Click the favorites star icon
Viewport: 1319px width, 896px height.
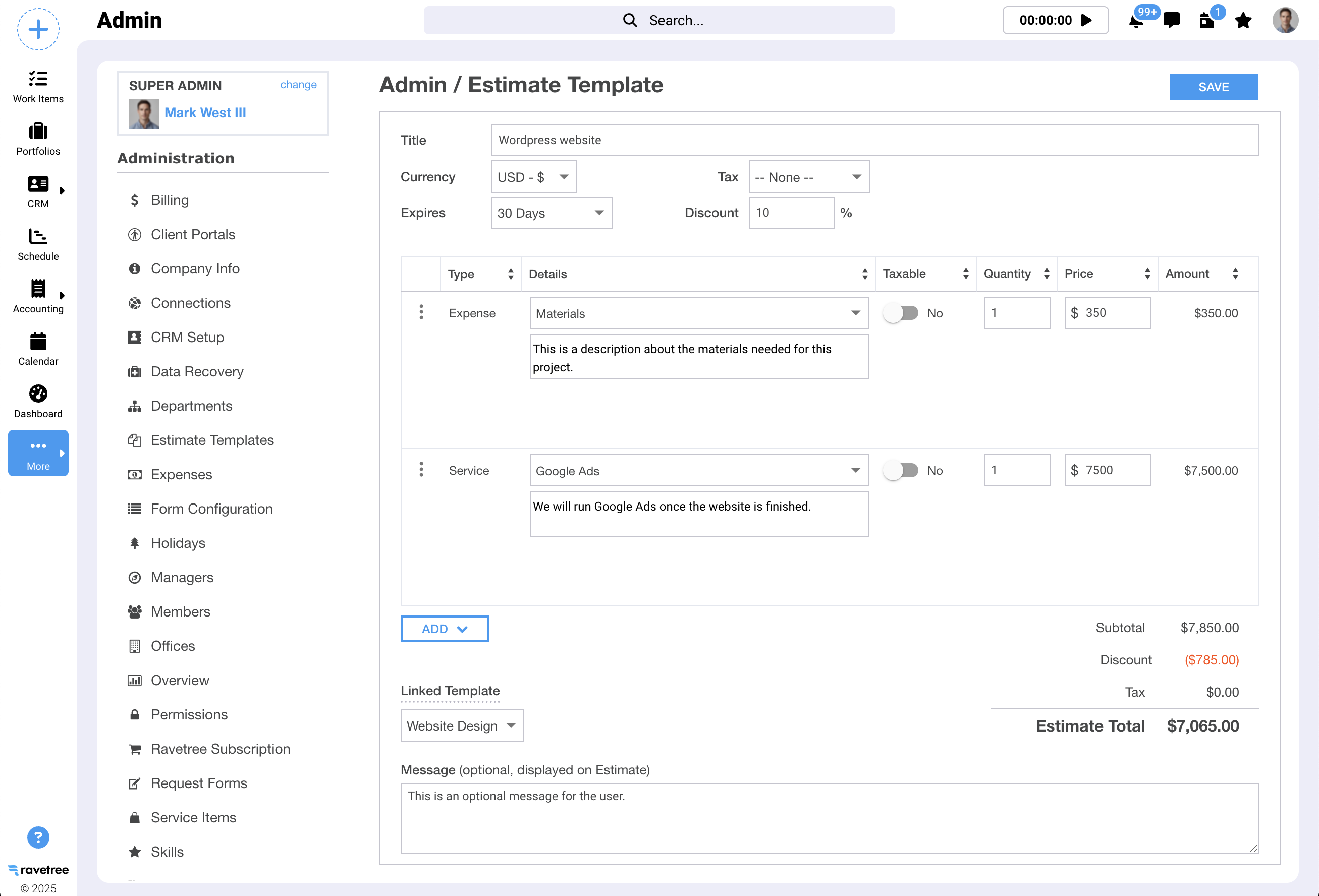[1243, 21]
